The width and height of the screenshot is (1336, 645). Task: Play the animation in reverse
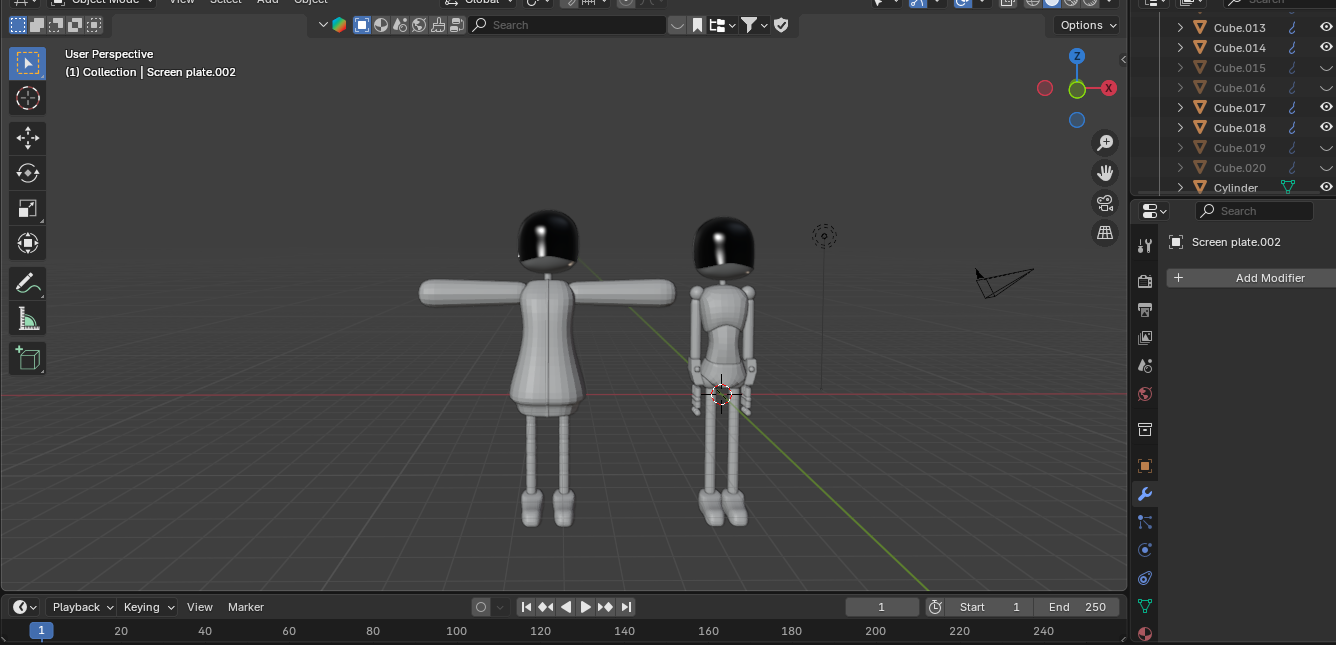tap(566, 607)
